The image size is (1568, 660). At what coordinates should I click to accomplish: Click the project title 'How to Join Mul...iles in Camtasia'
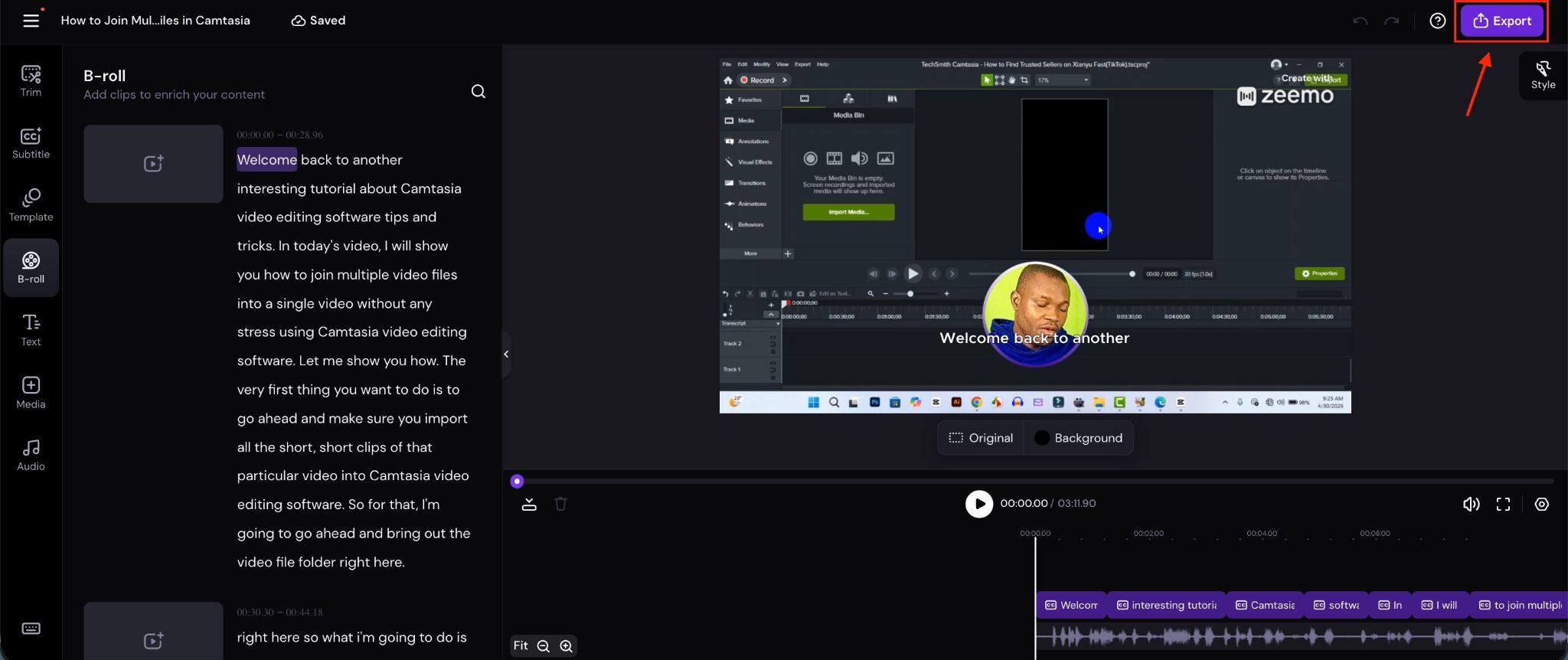pyautogui.click(x=155, y=21)
